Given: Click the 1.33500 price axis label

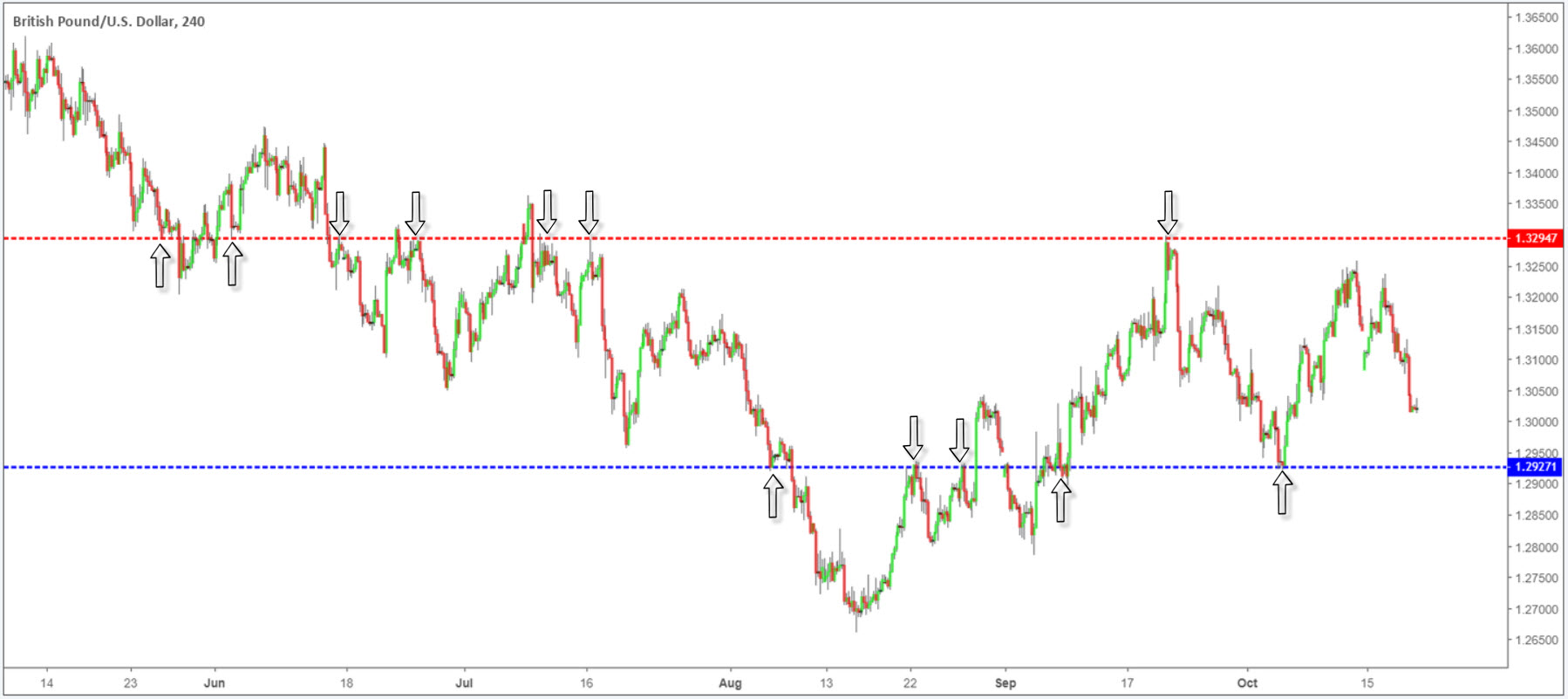Looking at the screenshot, I should tap(1536, 204).
